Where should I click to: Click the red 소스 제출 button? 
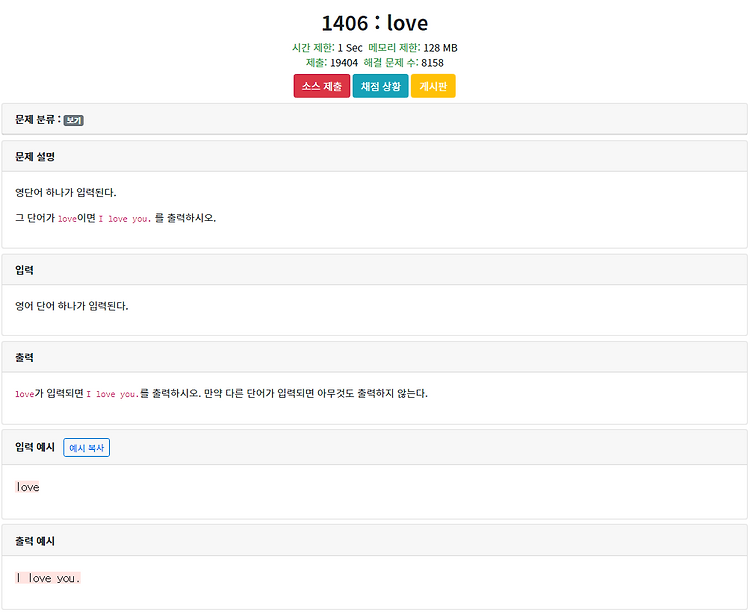(321, 86)
